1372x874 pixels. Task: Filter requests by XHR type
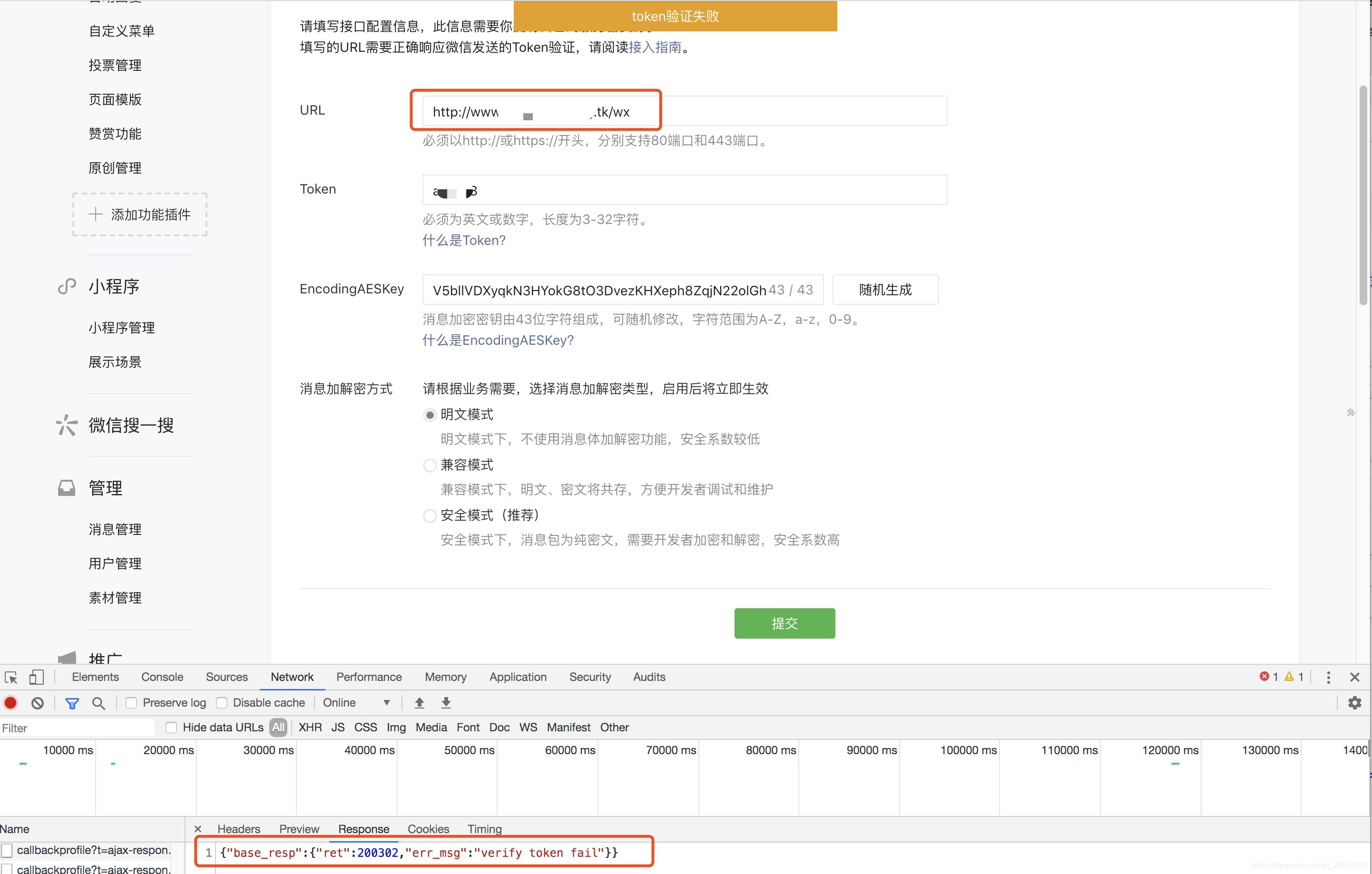310,727
